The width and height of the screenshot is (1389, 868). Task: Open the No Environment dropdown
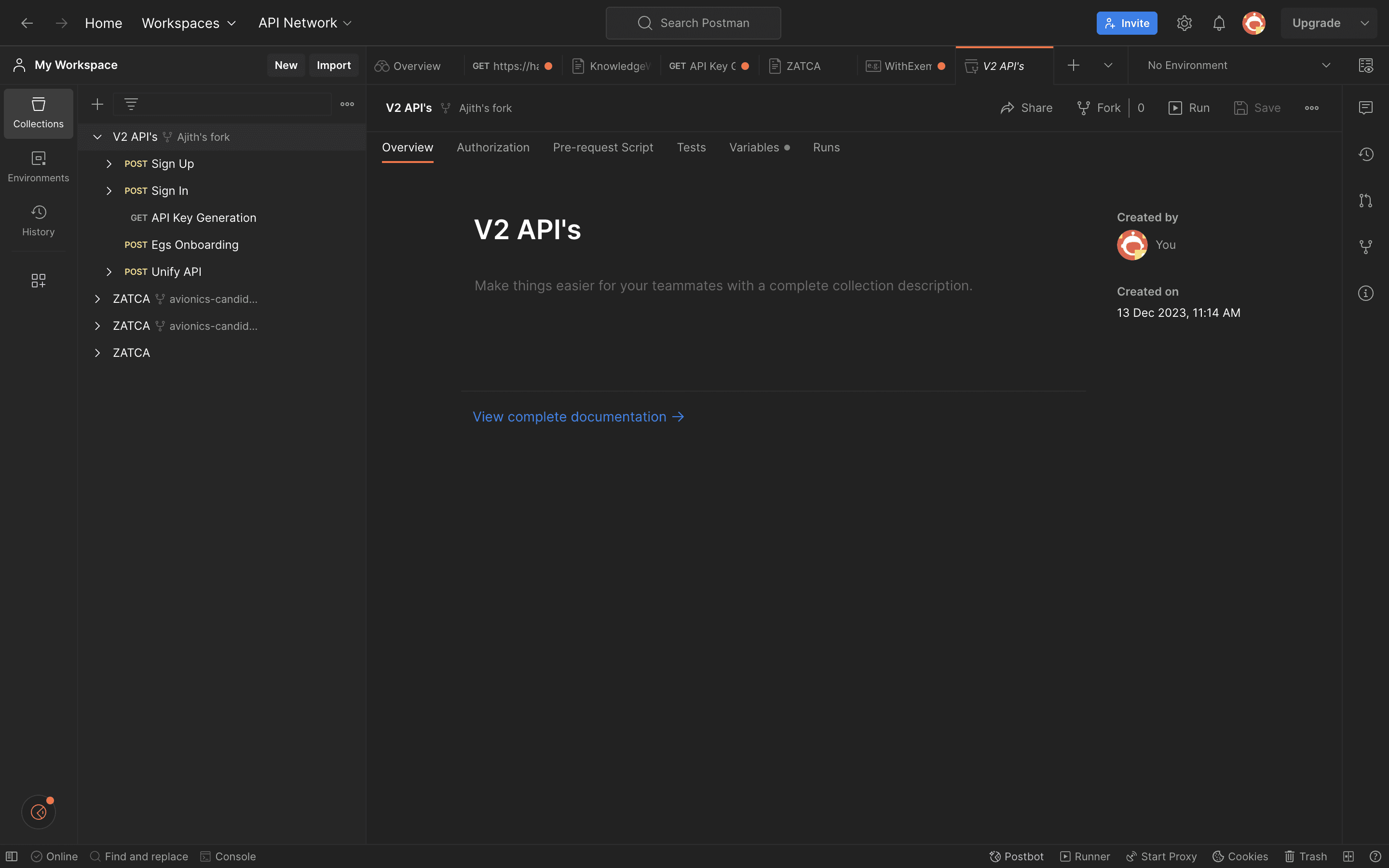pyautogui.click(x=1236, y=65)
